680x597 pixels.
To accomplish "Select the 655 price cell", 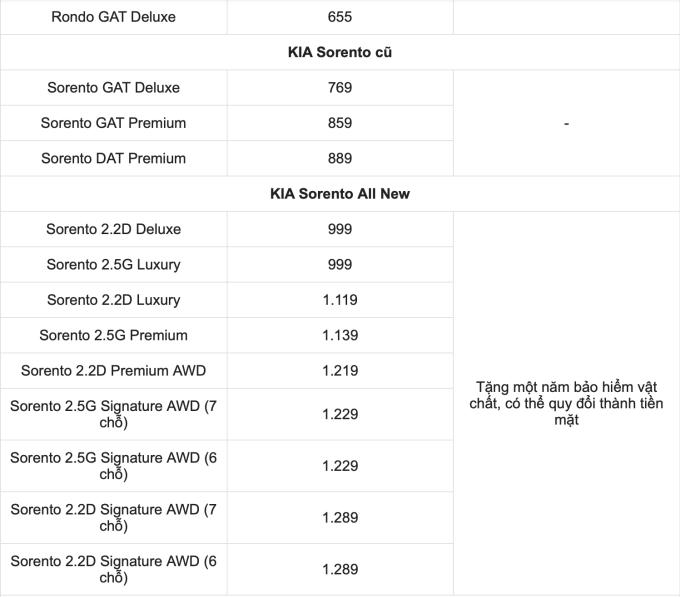I will point(340,17).
